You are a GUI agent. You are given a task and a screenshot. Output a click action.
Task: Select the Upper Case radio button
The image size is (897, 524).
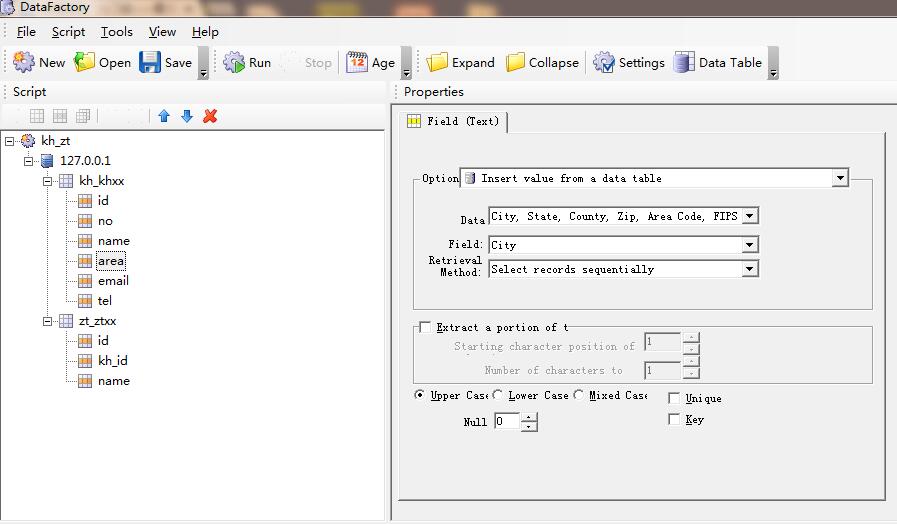420,395
